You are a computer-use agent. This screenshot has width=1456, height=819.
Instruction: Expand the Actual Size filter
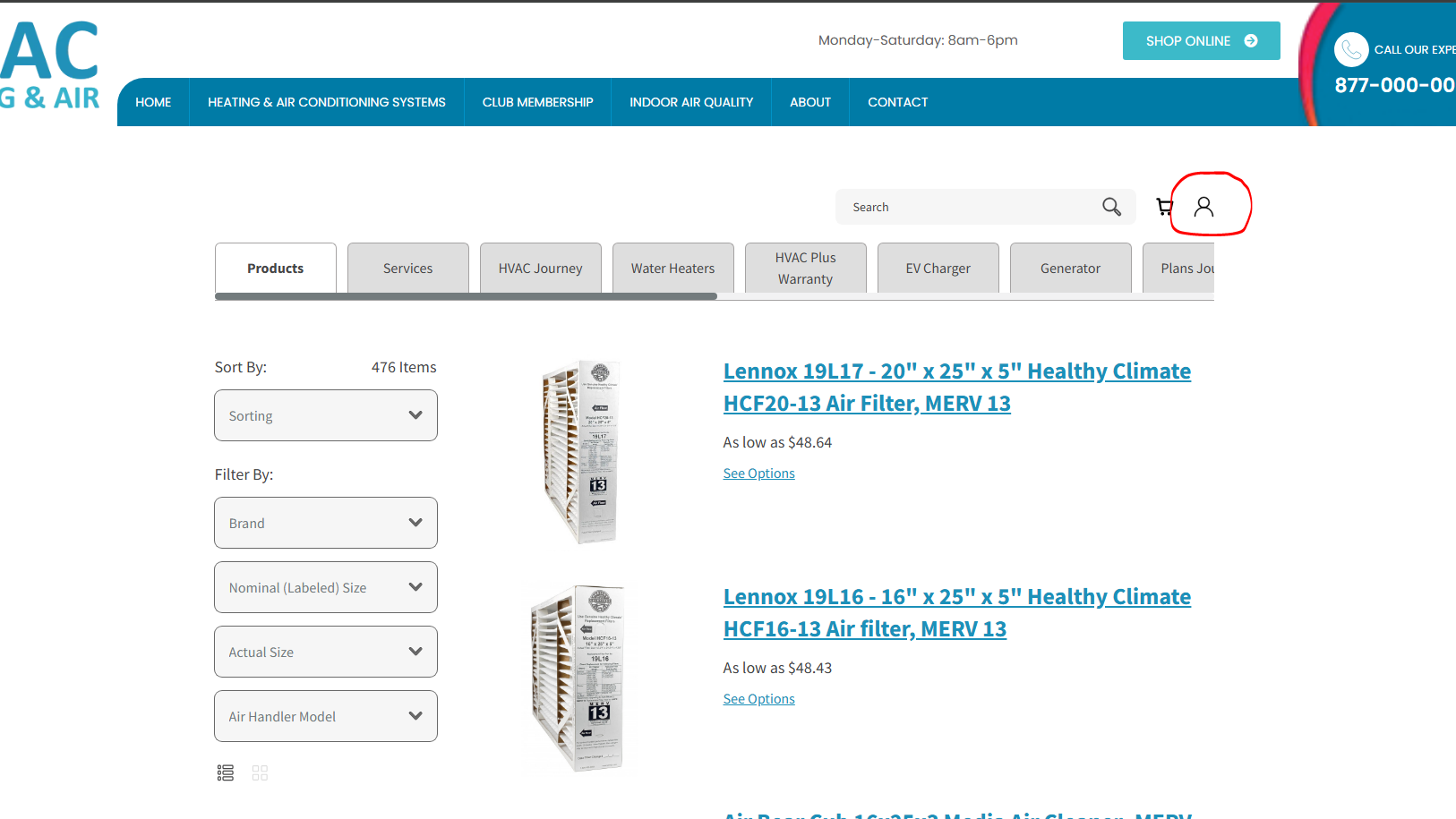pyautogui.click(x=326, y=652)
